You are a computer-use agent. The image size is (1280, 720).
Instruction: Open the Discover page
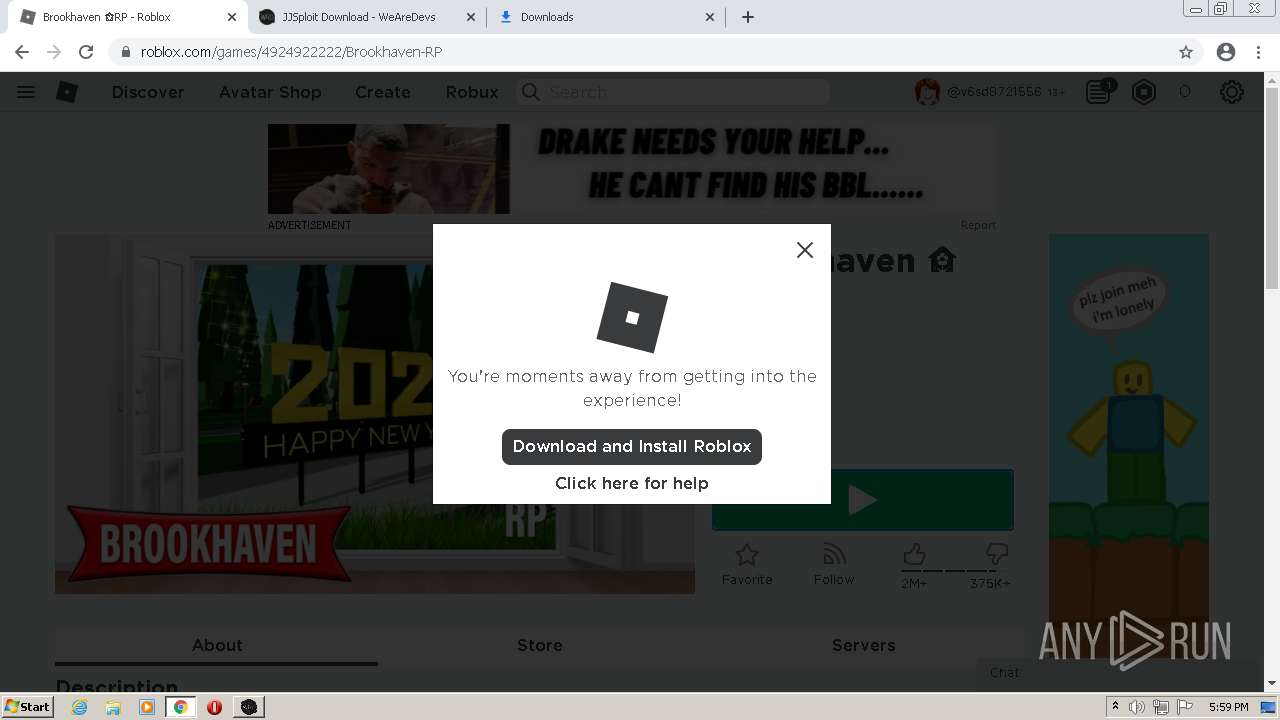pos(148,92)
